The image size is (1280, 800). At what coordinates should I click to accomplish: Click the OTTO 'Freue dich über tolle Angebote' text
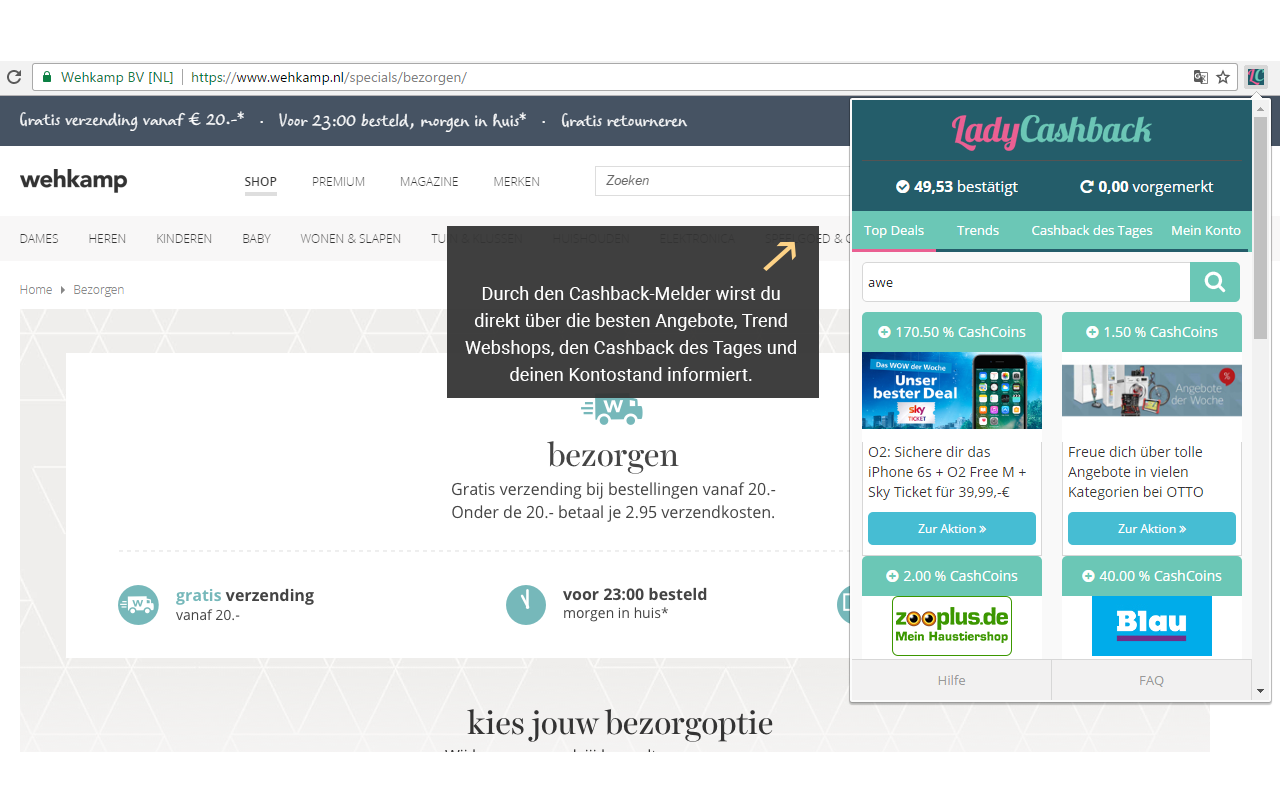[1136, 472]
